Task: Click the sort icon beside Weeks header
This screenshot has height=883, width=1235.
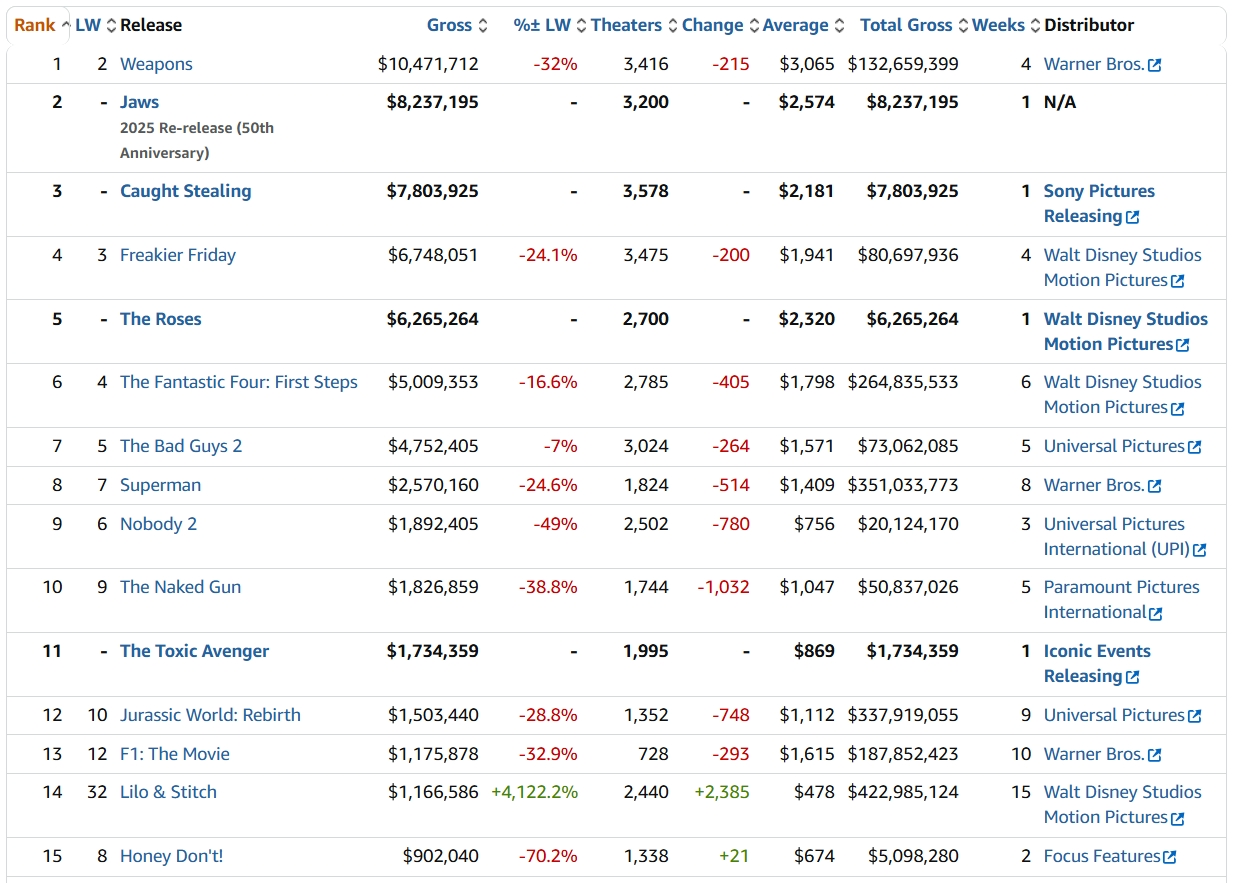Action: [1036, 25]
